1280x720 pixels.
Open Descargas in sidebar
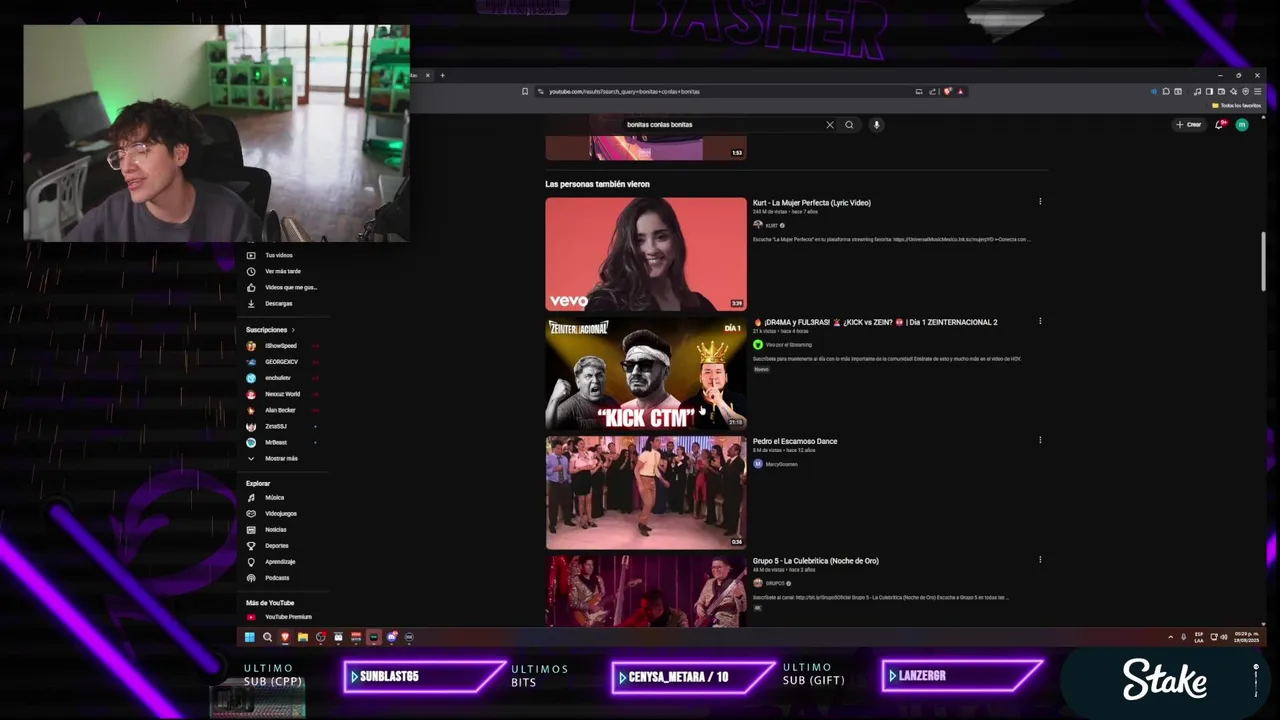[x=280, y=303]
